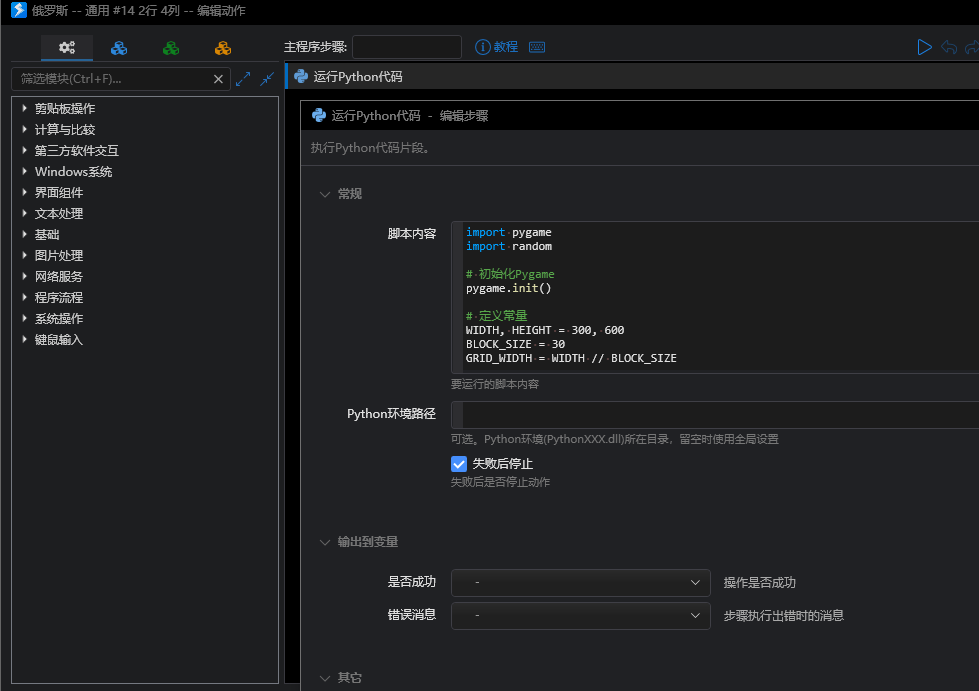This screenshot has height=691, width=979.
Task: Expand the 第三方软件交互 tree node
Action: pos(24,150)
